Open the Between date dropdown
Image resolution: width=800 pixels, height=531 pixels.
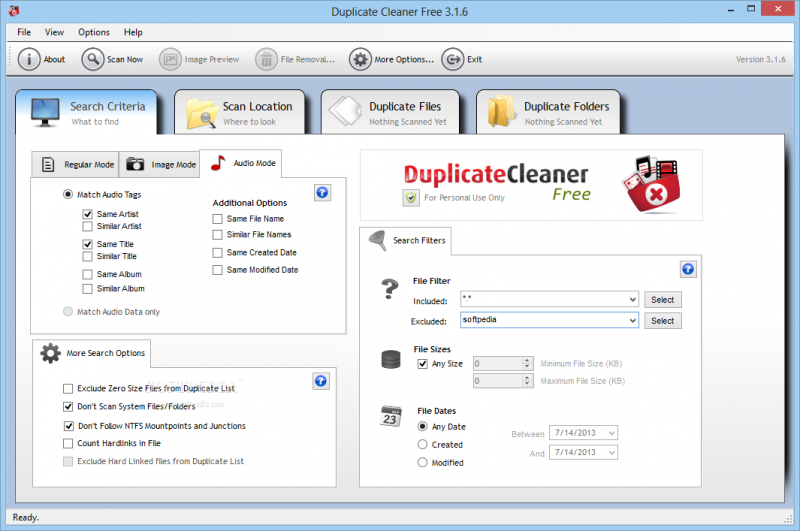[610, 433]
